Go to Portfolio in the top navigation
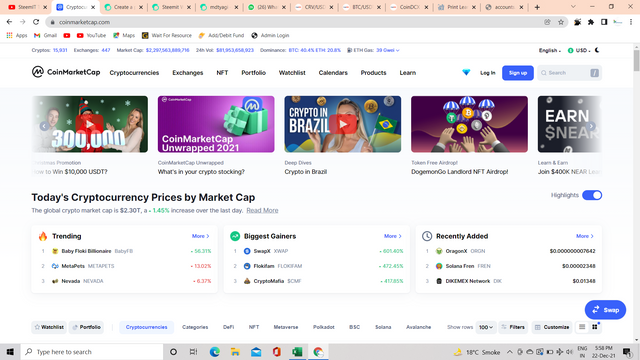Screen dimensions: 640x360 click(253, 73)
